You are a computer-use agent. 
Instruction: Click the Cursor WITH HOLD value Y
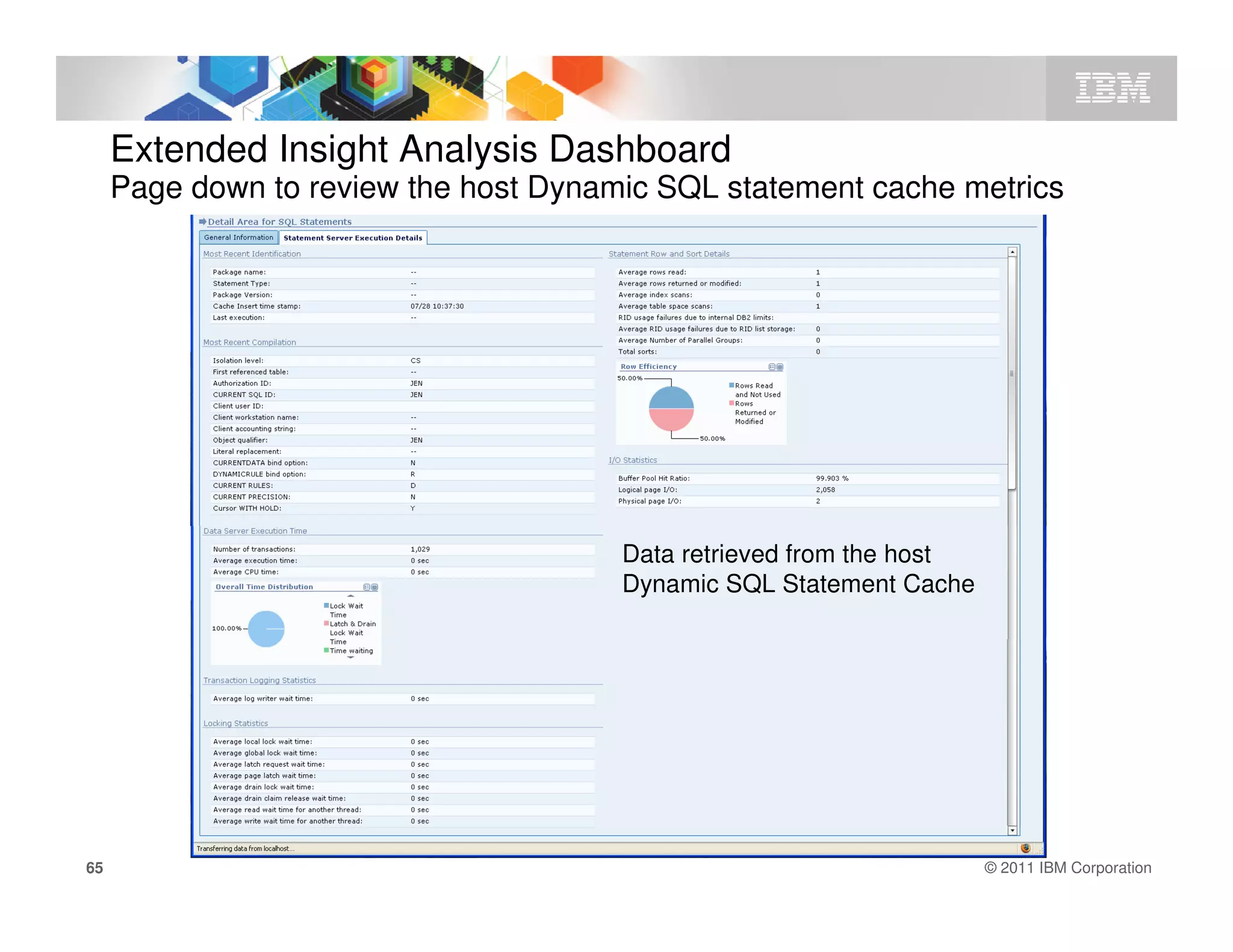click(x=413, y=508)
